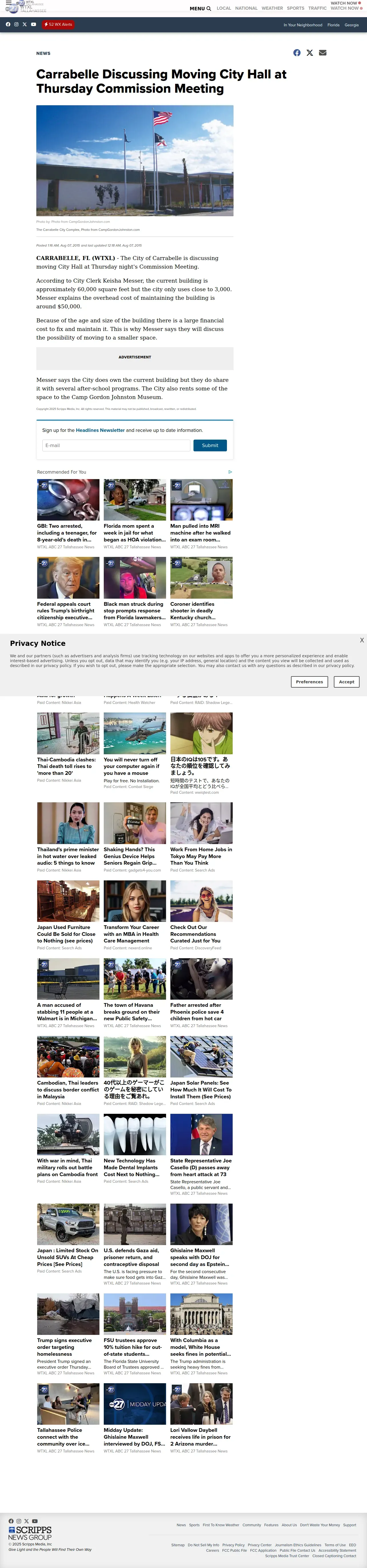Open the hamburger menu icon
Viewport: 367px width, 1568px height.
[9, 4]
